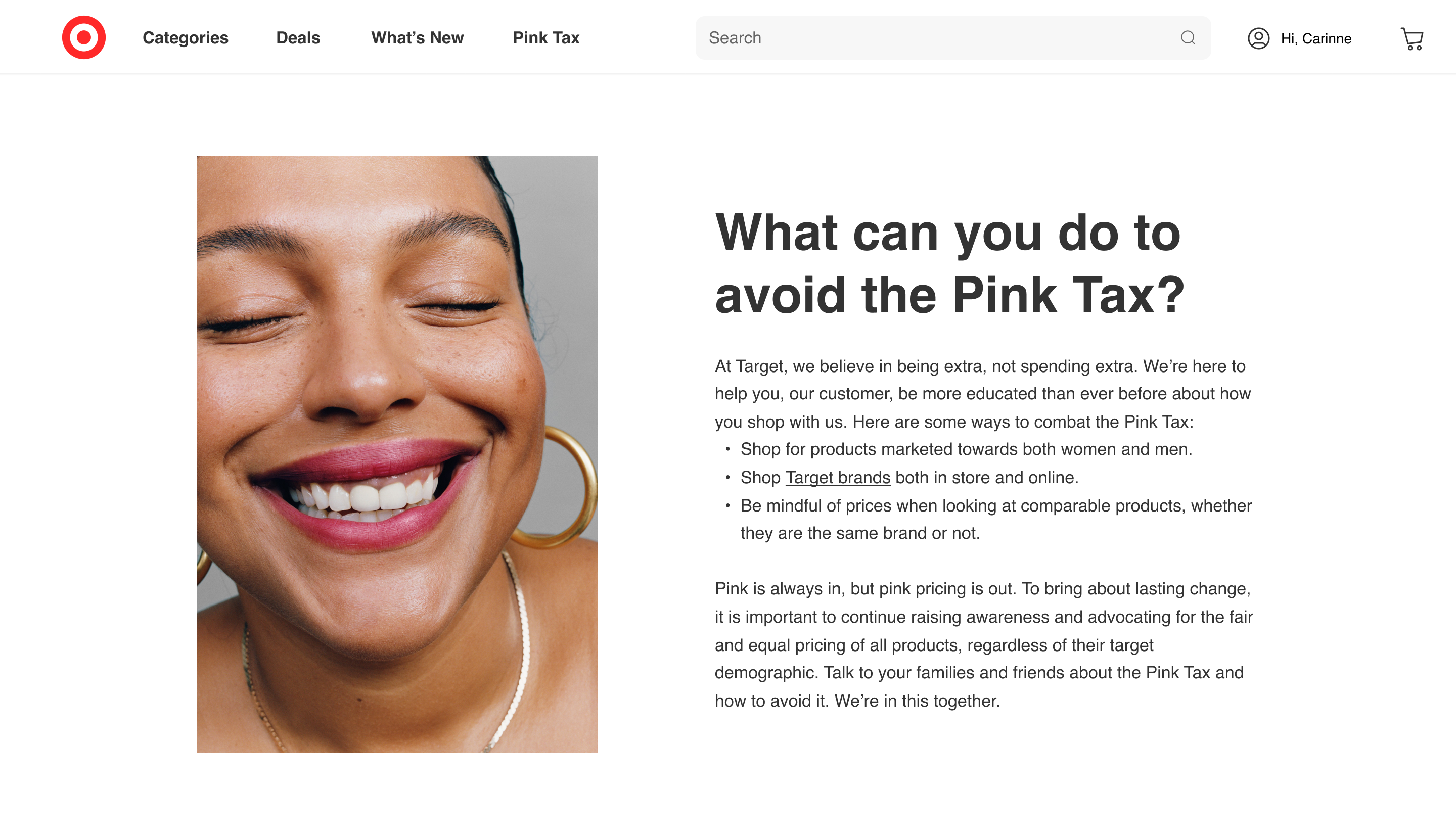Open What's New in navigation

[x=418, y=38]
